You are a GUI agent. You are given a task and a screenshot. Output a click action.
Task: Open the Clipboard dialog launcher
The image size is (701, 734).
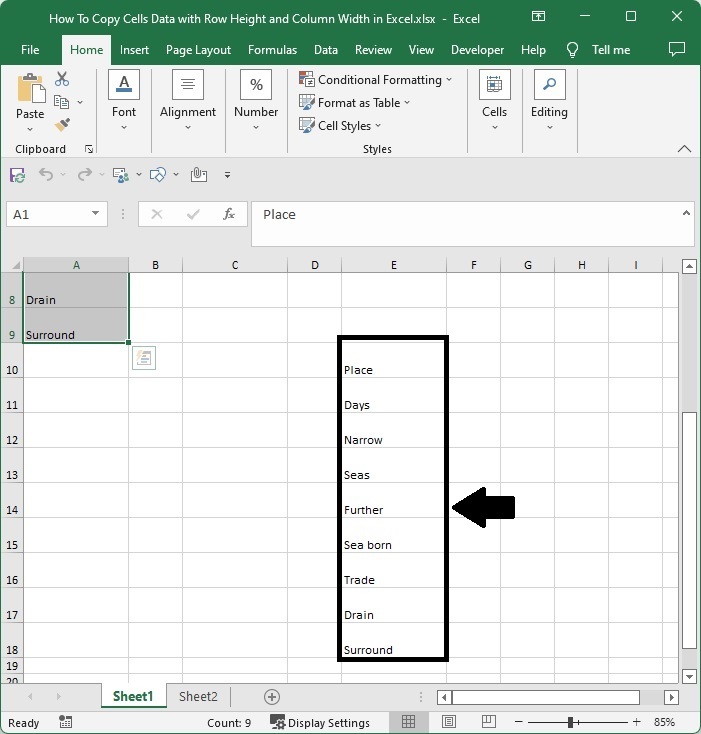pos(89,149)
